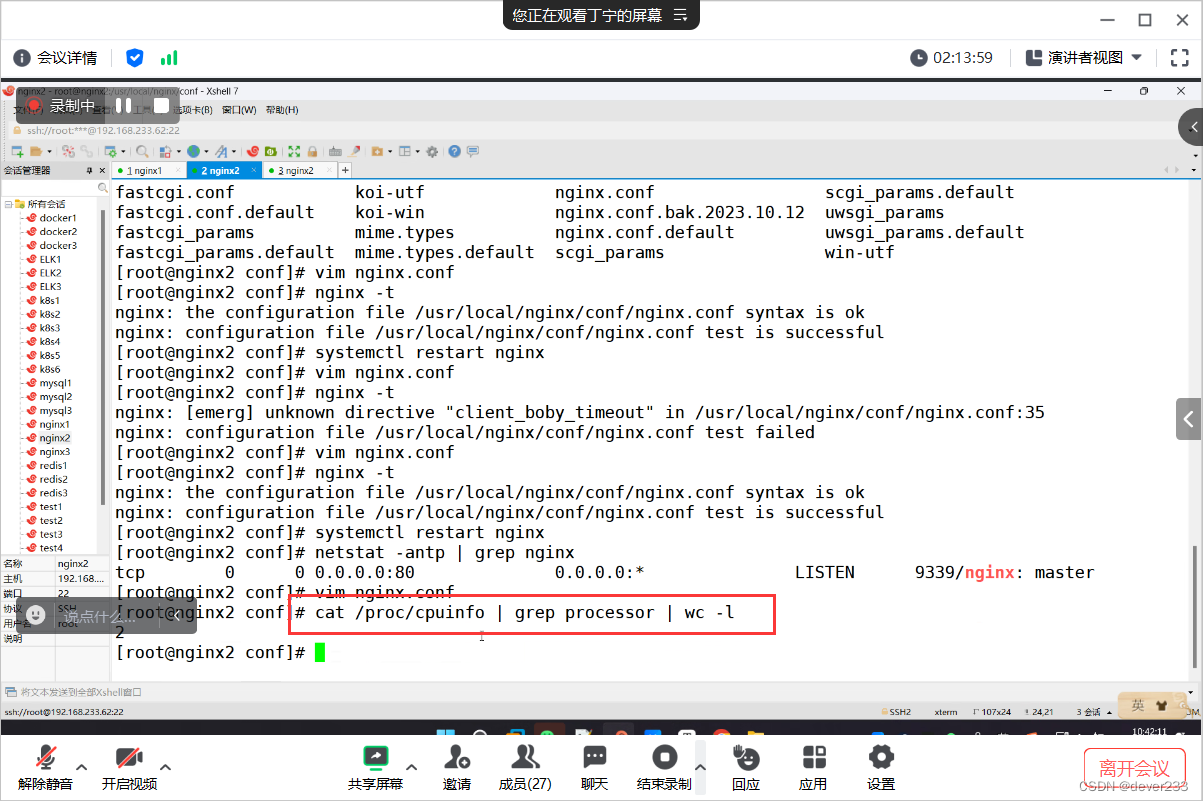Open the viewing-screen banner options menu
1203x801 pixels.
click(681, 15)
